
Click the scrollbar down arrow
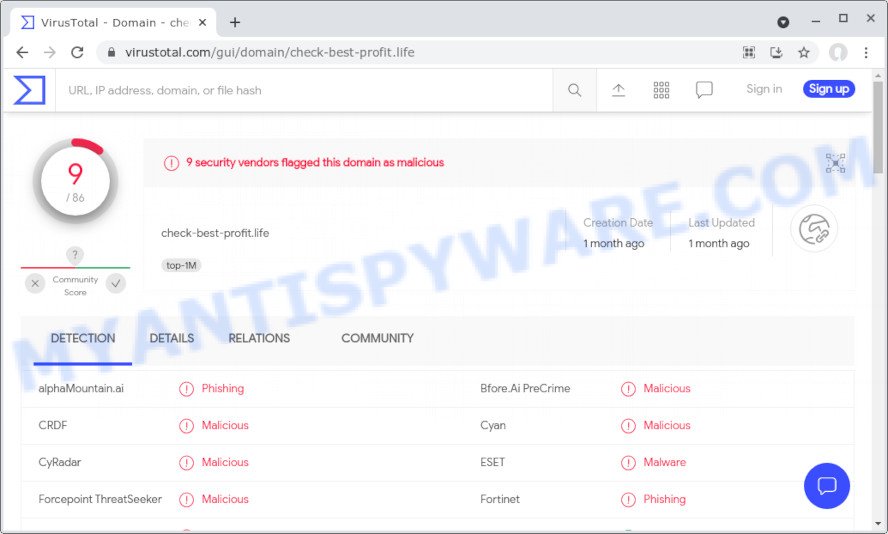click(x=878, y=524)
